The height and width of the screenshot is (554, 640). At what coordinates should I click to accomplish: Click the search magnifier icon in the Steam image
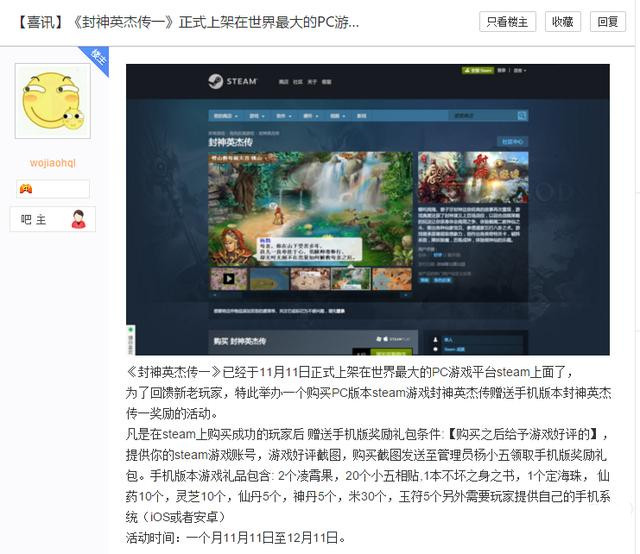click(x=522, y=116)
